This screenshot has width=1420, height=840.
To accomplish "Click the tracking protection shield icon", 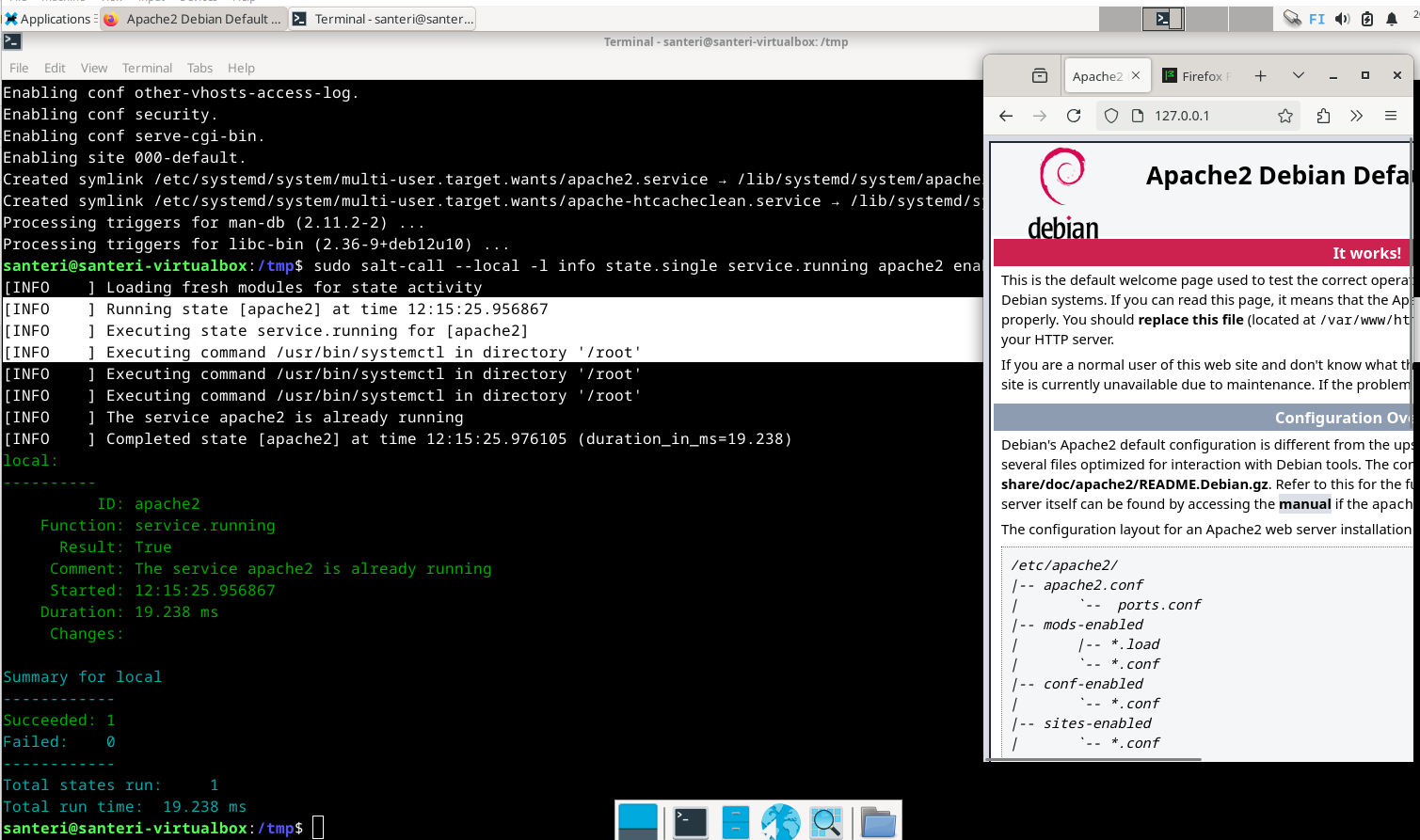I will point(1111,116).
